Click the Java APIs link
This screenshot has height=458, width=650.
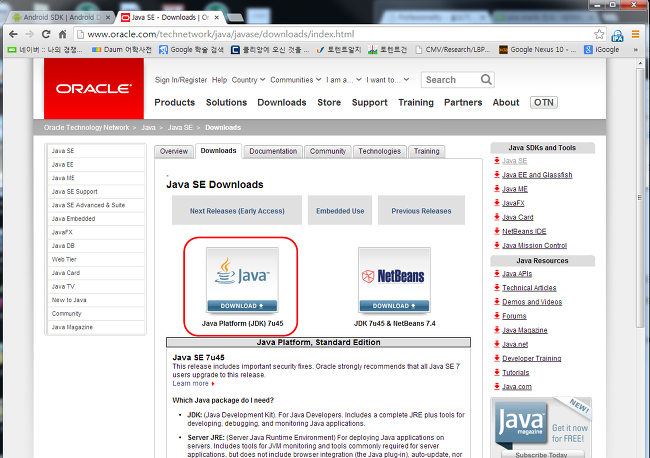(517, 274)
